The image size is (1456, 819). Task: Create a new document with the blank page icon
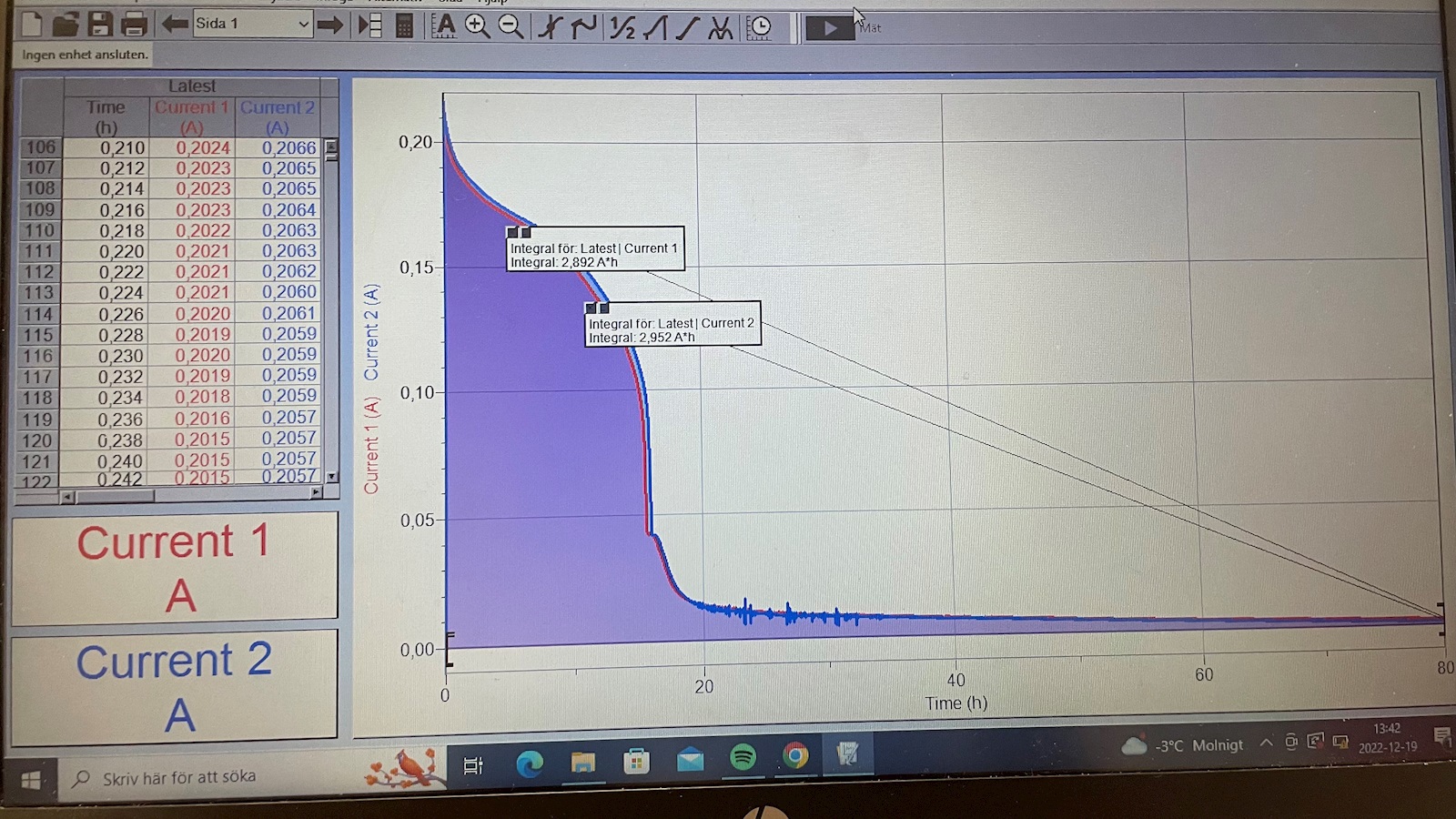pyautogui.click(x=31, y=24)
